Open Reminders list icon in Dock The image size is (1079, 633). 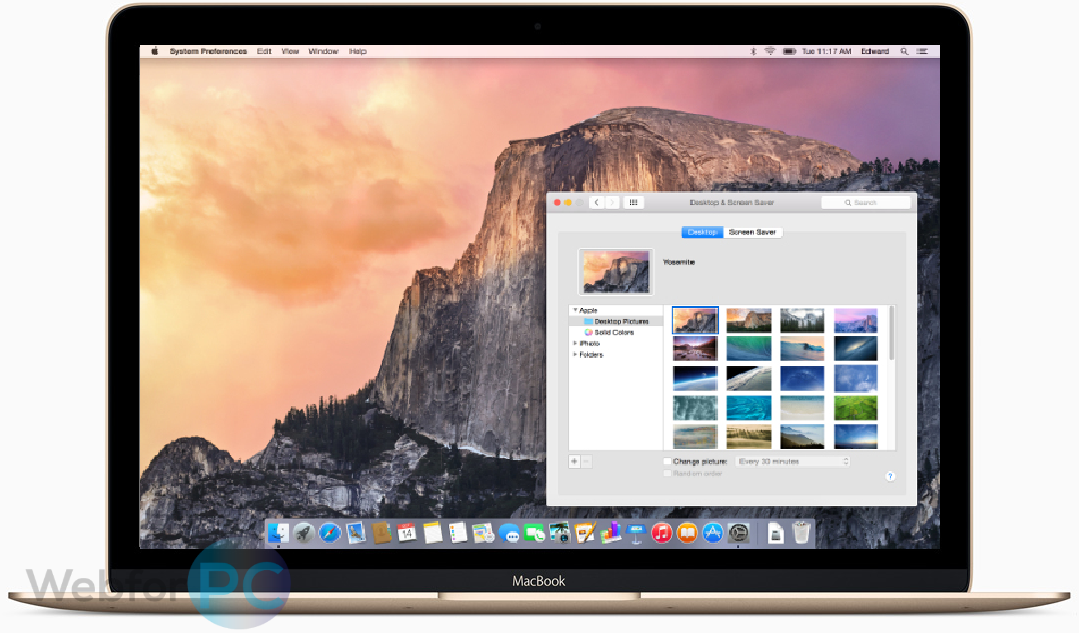coord(458,533)
